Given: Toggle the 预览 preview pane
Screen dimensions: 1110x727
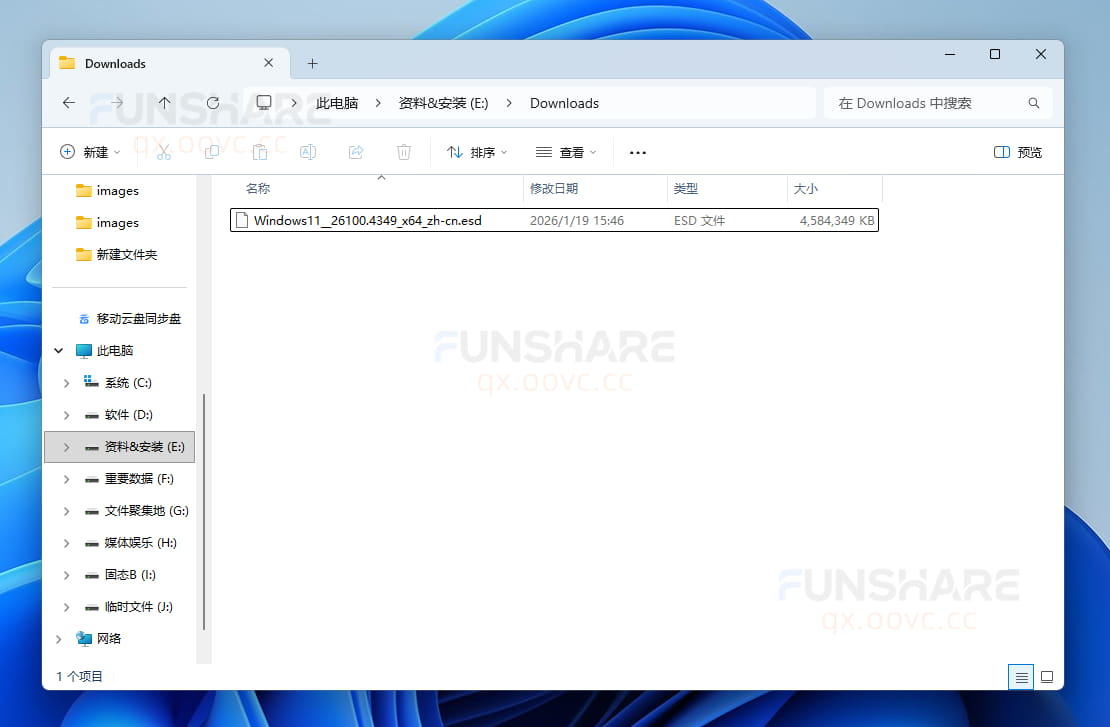Looking at the screenshot, I should tap(1016, 152).
